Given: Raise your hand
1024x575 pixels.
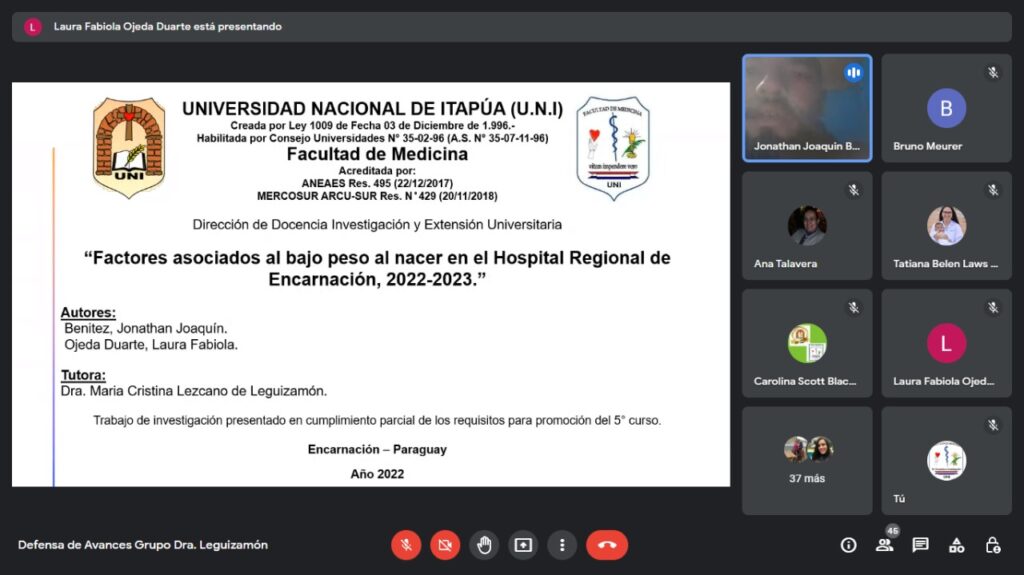Looking at the screenshot, I should point(484,545).
